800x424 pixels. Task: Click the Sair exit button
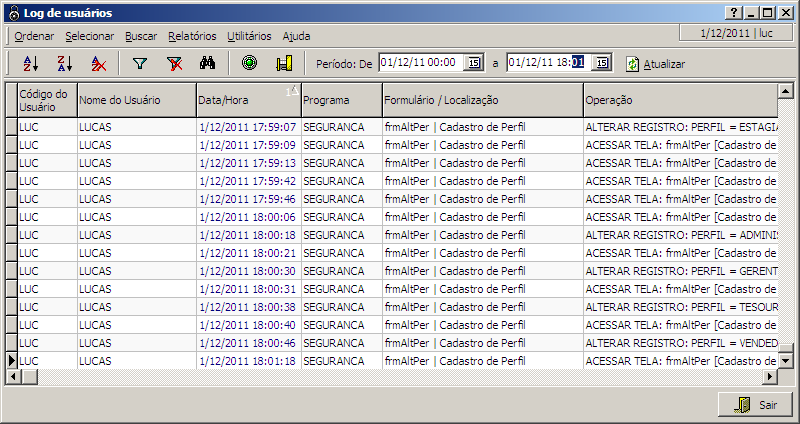[756, 405]
